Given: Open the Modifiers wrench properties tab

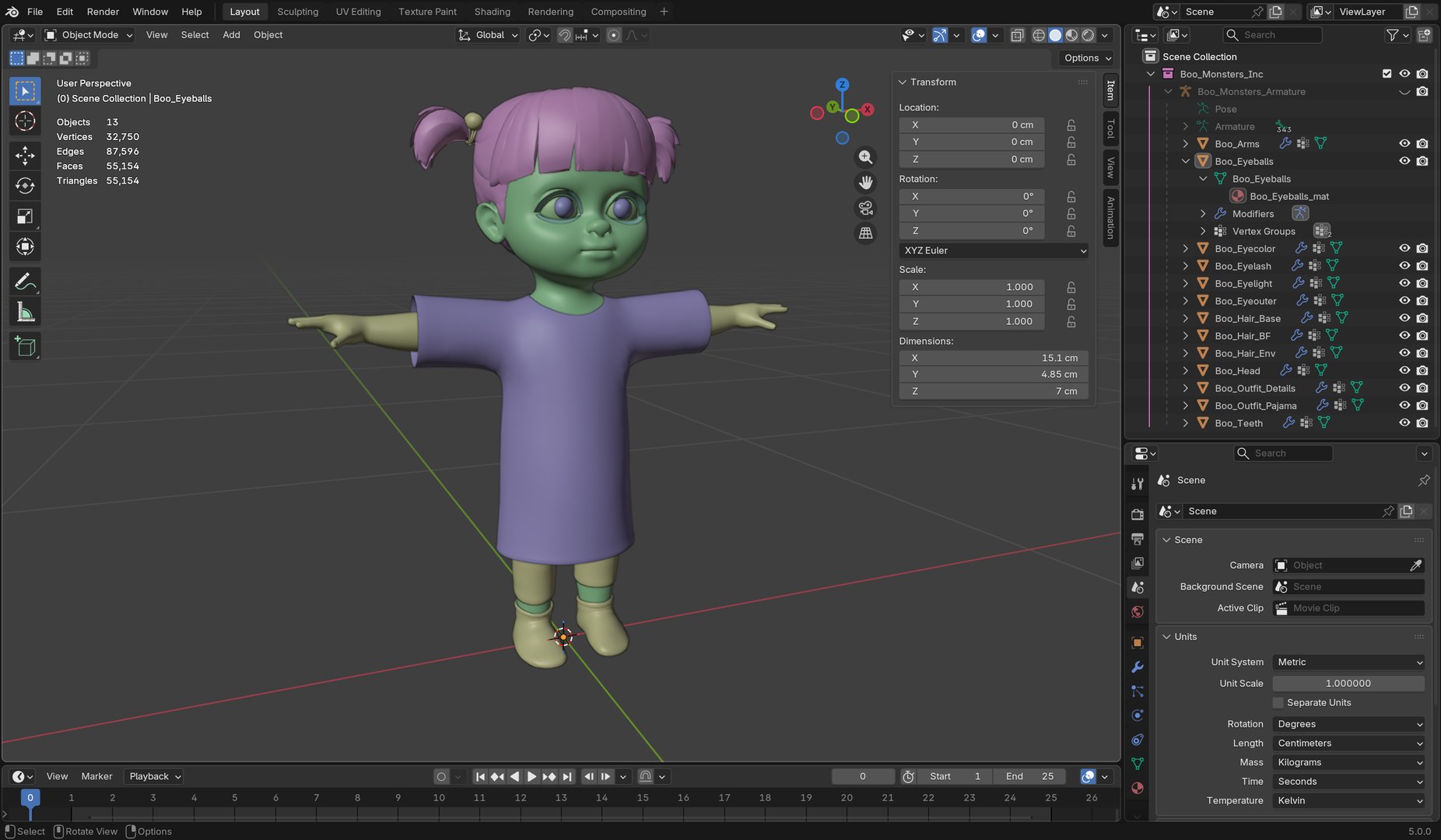Looking at the screenshot, I should click(1138, 667).
